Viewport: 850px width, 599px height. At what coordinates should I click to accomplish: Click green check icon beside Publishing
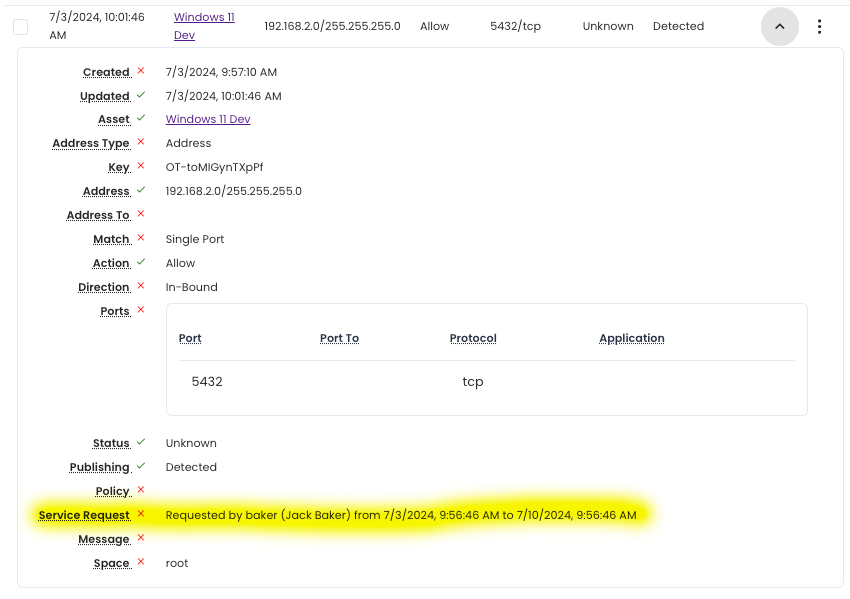[141, 466]
